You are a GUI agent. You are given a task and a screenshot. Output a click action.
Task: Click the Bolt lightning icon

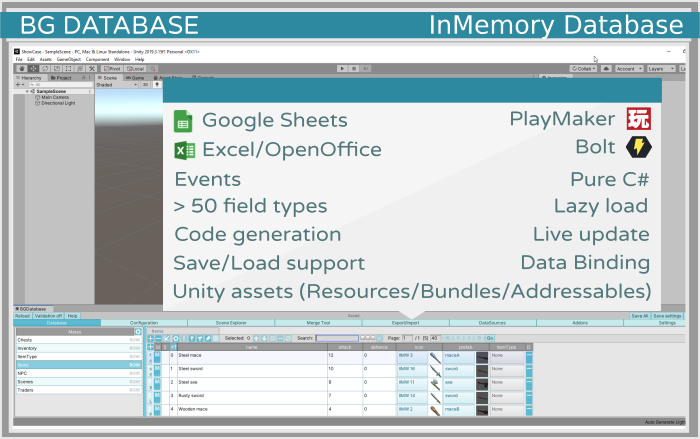coord(637,148)
